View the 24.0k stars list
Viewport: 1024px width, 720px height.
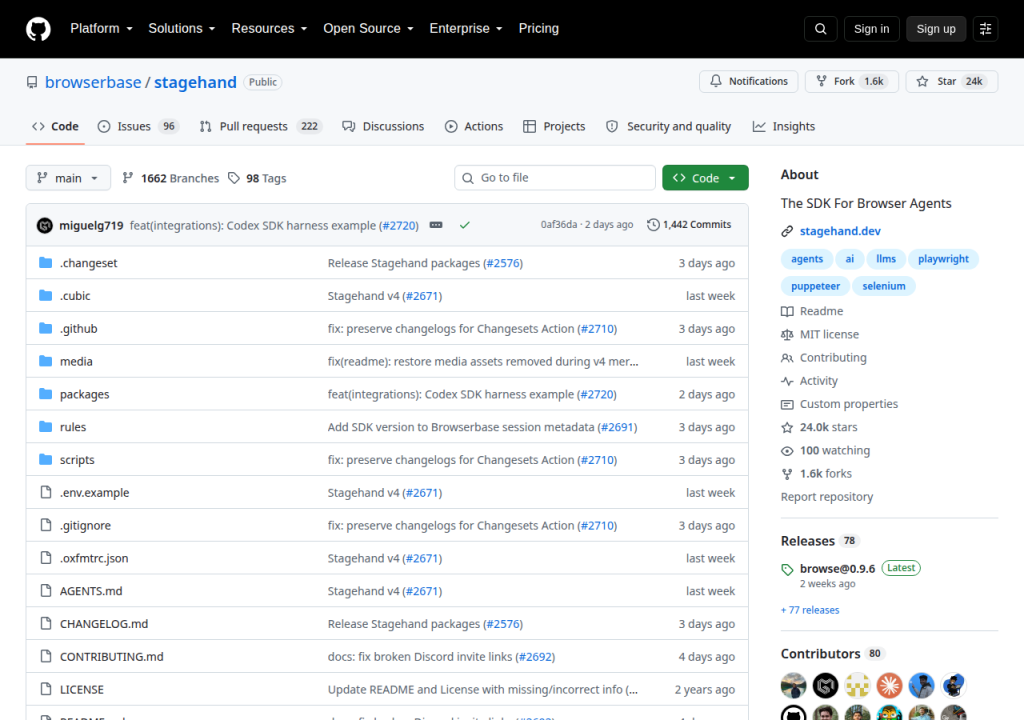[x=819, y=427]
